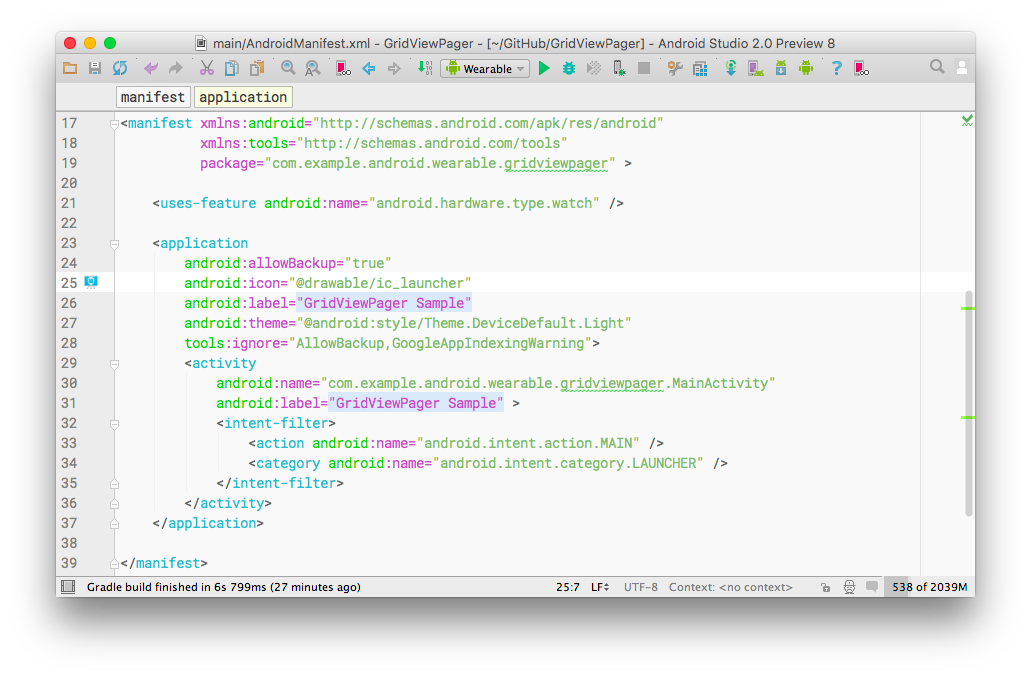Image resolution: width=1031 pixels, height=677 pixels.
Task: Open Replace with the magnifier-A icon
Action: [x=313, y=68]
